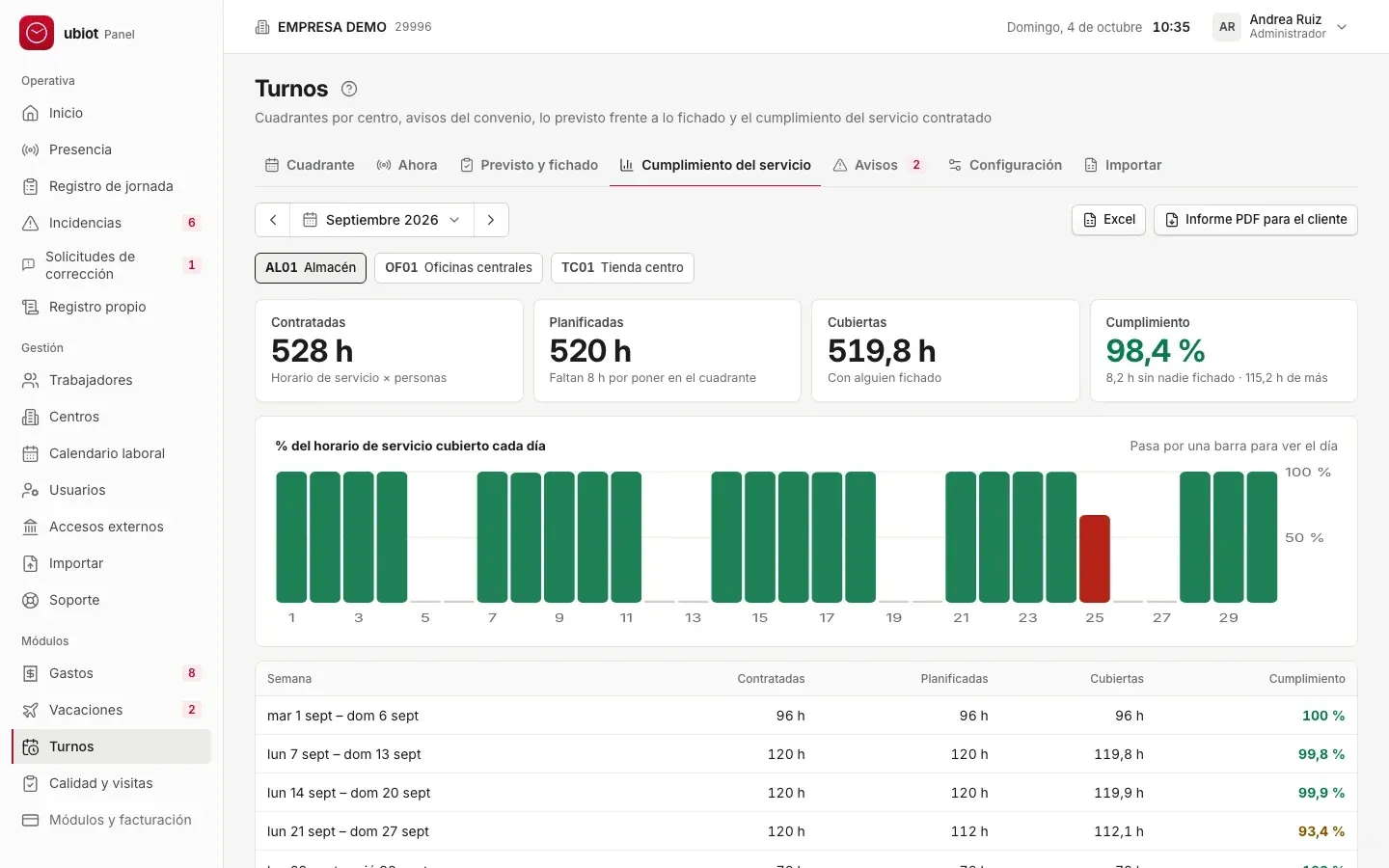The image size is (1389, 868).
Task: Switch to the Ahora tab
Action: (x=407, y=165)
